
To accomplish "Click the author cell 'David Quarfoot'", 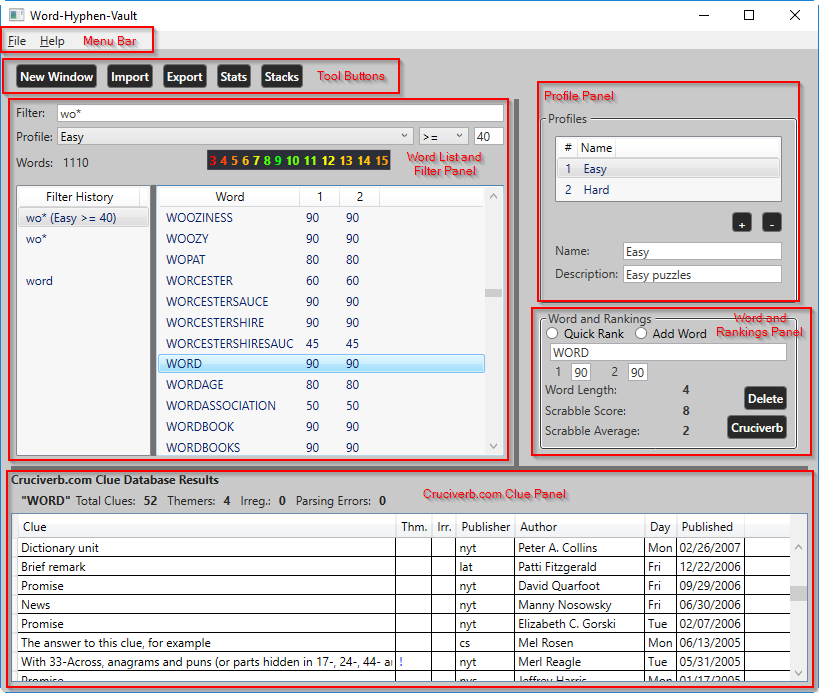I will click(579, 586).
